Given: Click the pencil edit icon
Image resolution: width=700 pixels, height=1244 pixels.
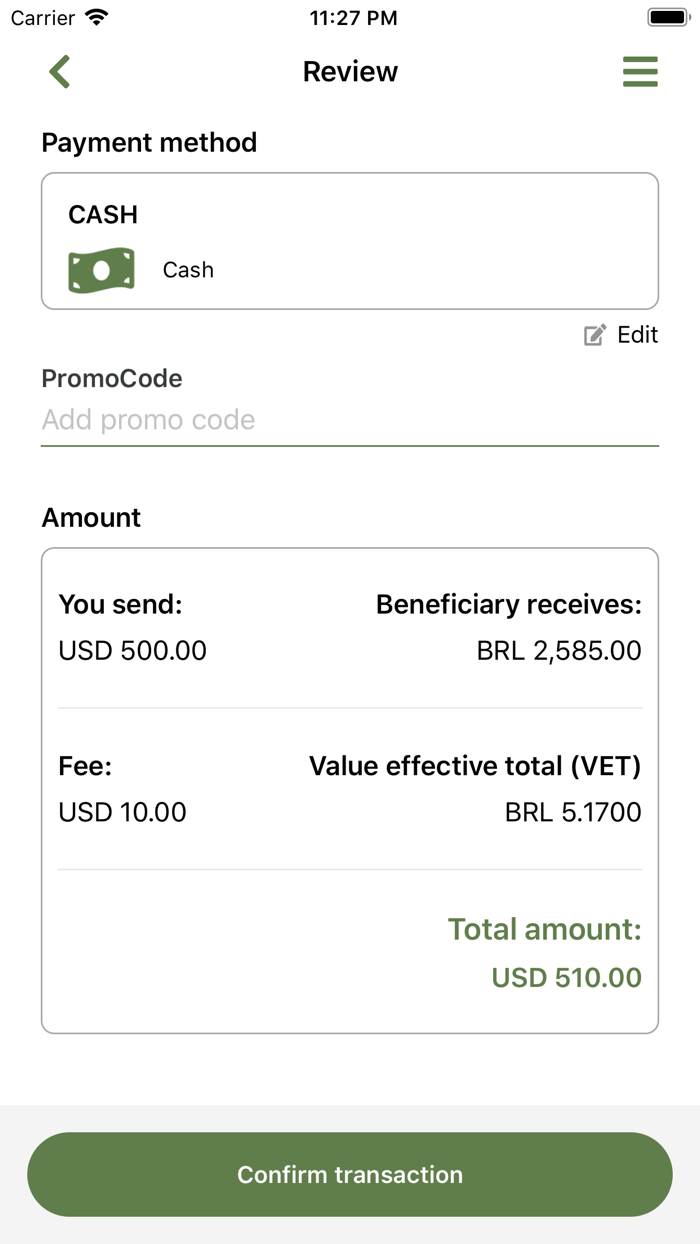Looking at the screenshot, I should click(595, 336).
